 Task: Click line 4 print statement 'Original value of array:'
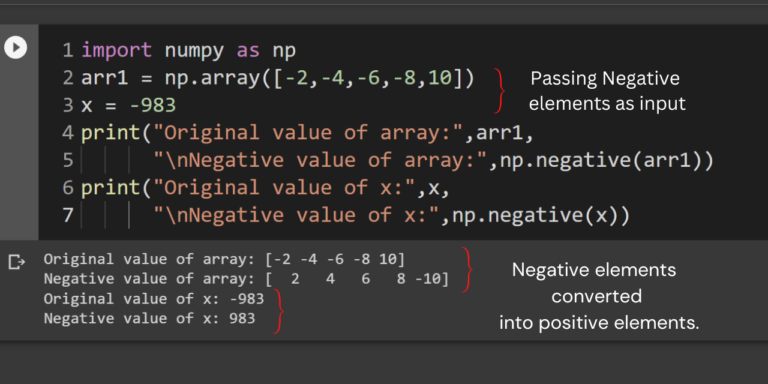pos(307,133)
